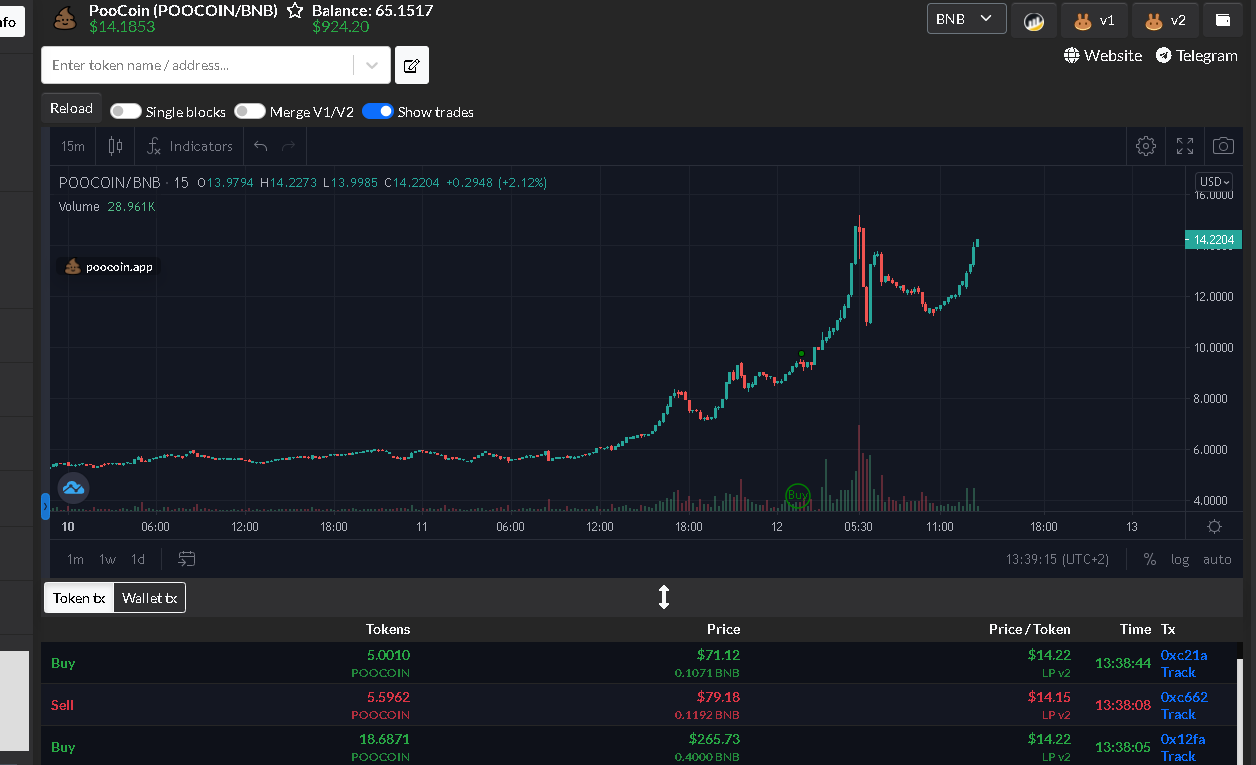1256x765 pixels.
Task: Click the Buy trade marker on chart
Action: click(x=797, y=494)
